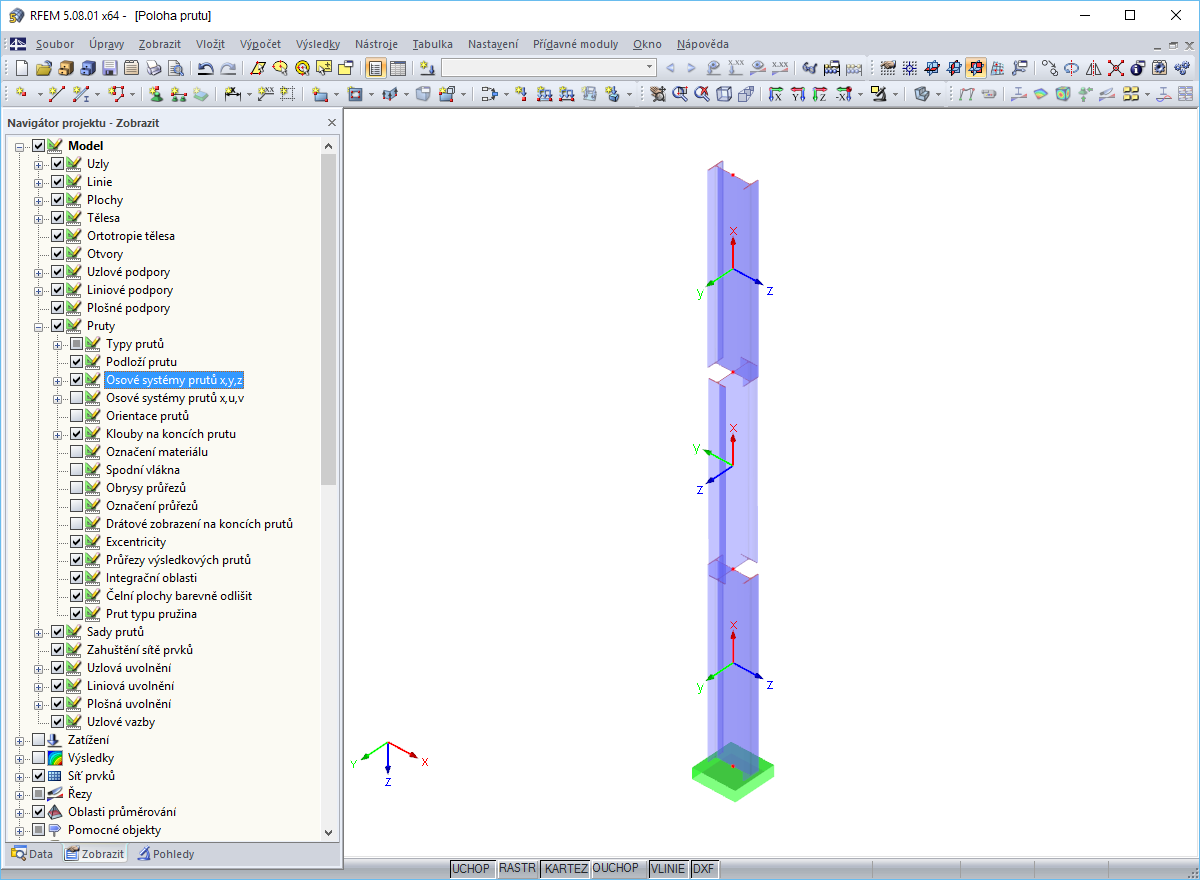
Task: Collapse the Pruty tree node
Action: [39, 326]
